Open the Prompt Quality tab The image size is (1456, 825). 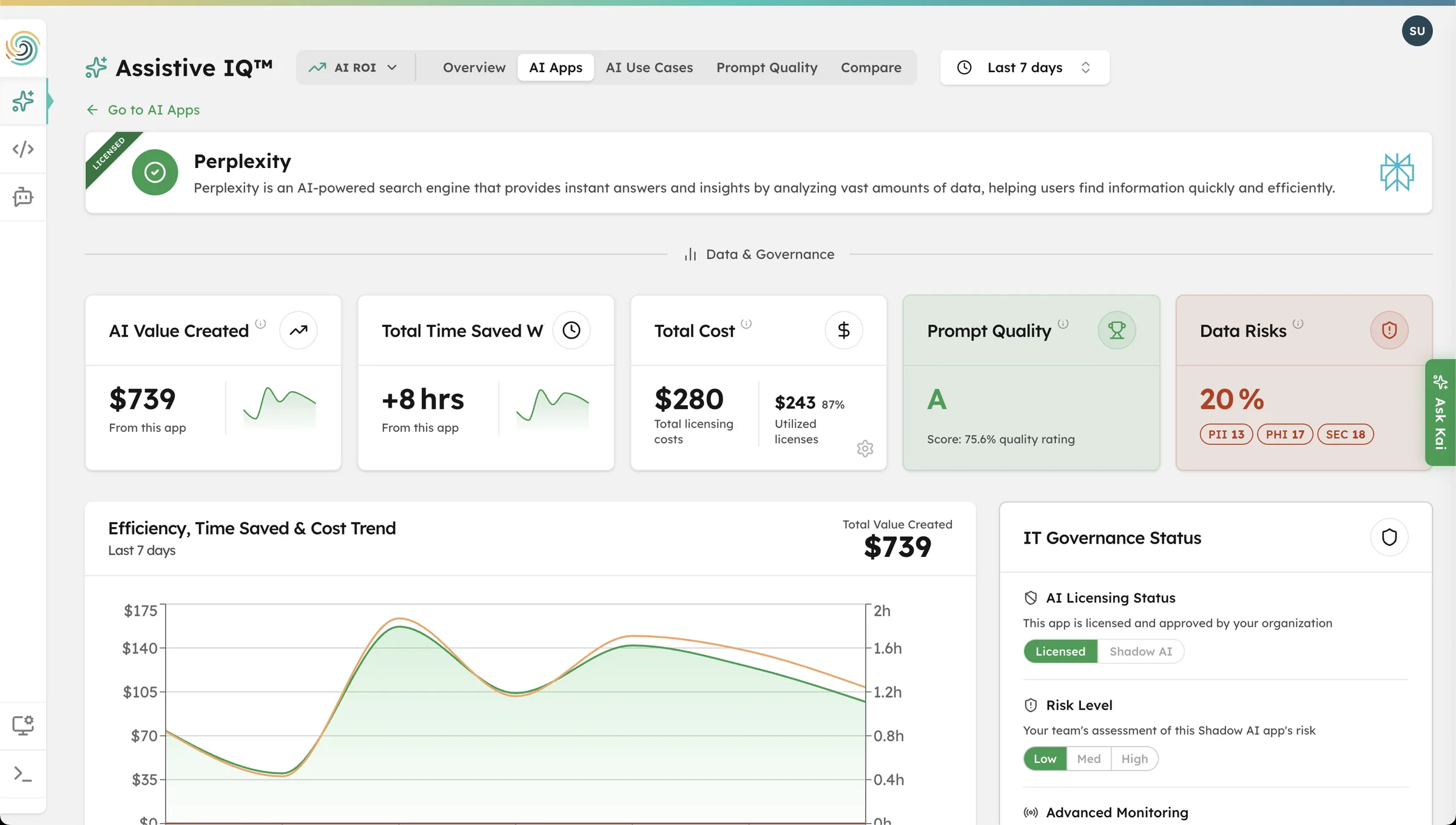(767, 67)
